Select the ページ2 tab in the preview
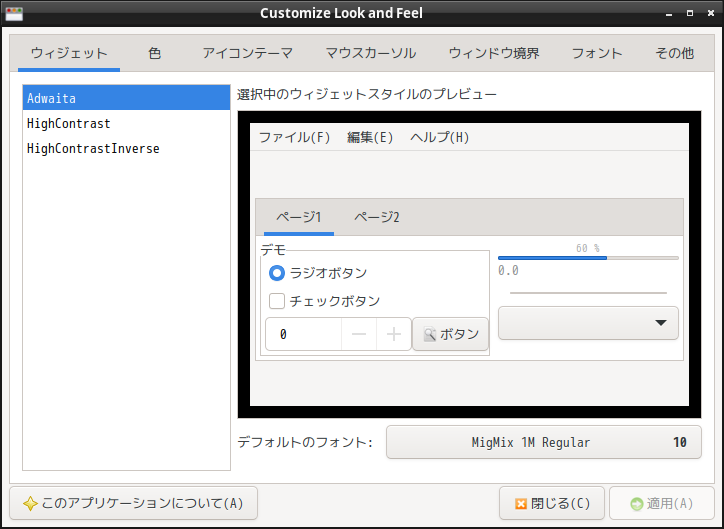This screenshot has width=724, height=529. pyautogui.click(x=377, y=217)
